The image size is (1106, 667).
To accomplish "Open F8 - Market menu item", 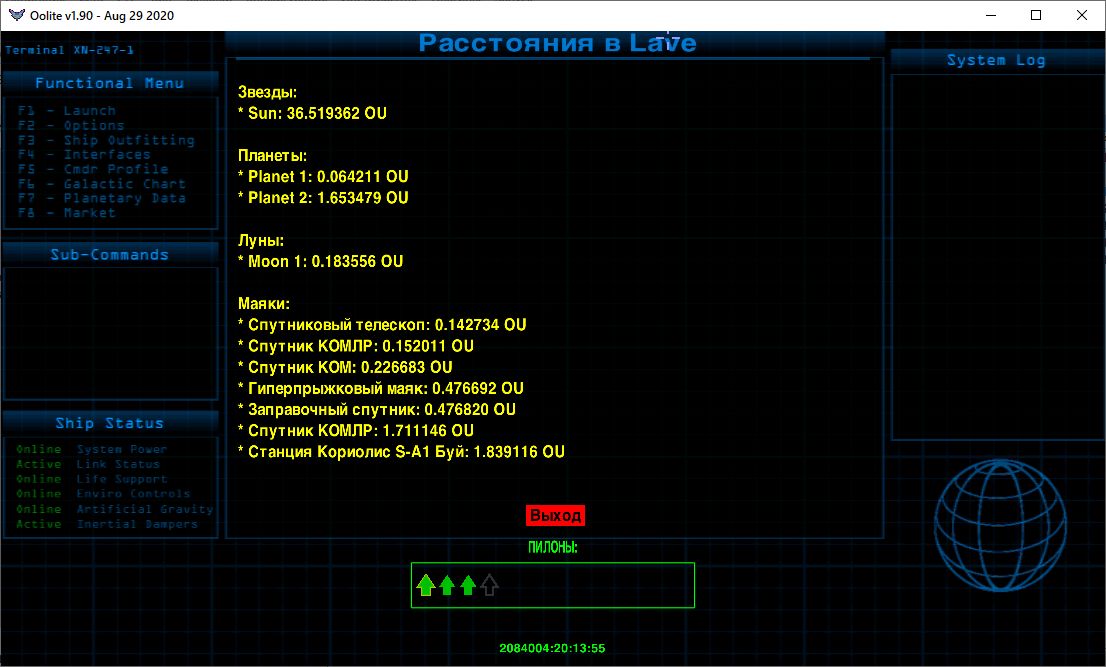I will point(67,213).
